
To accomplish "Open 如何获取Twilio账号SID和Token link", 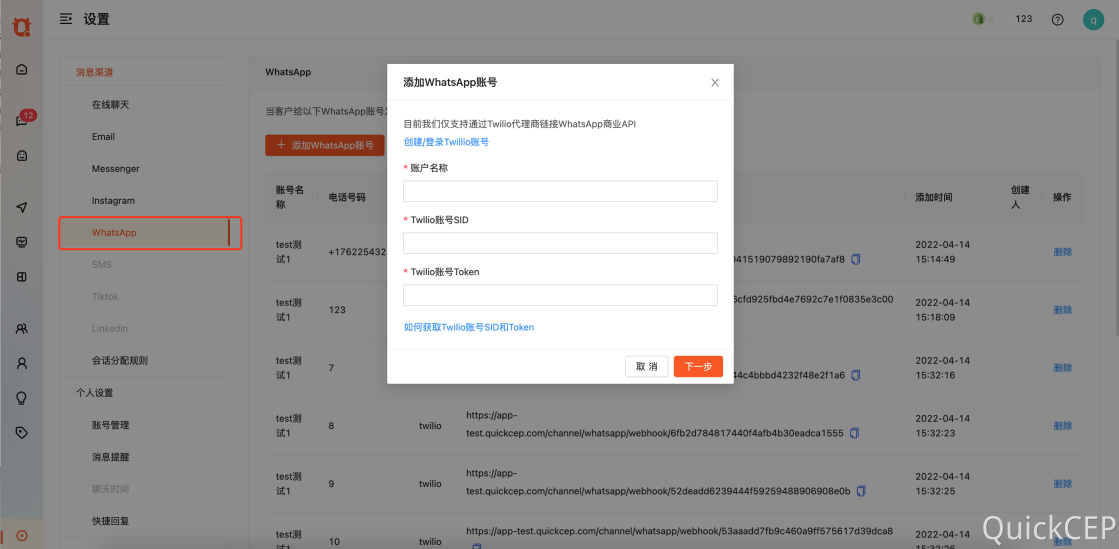I will coord(469,327).
